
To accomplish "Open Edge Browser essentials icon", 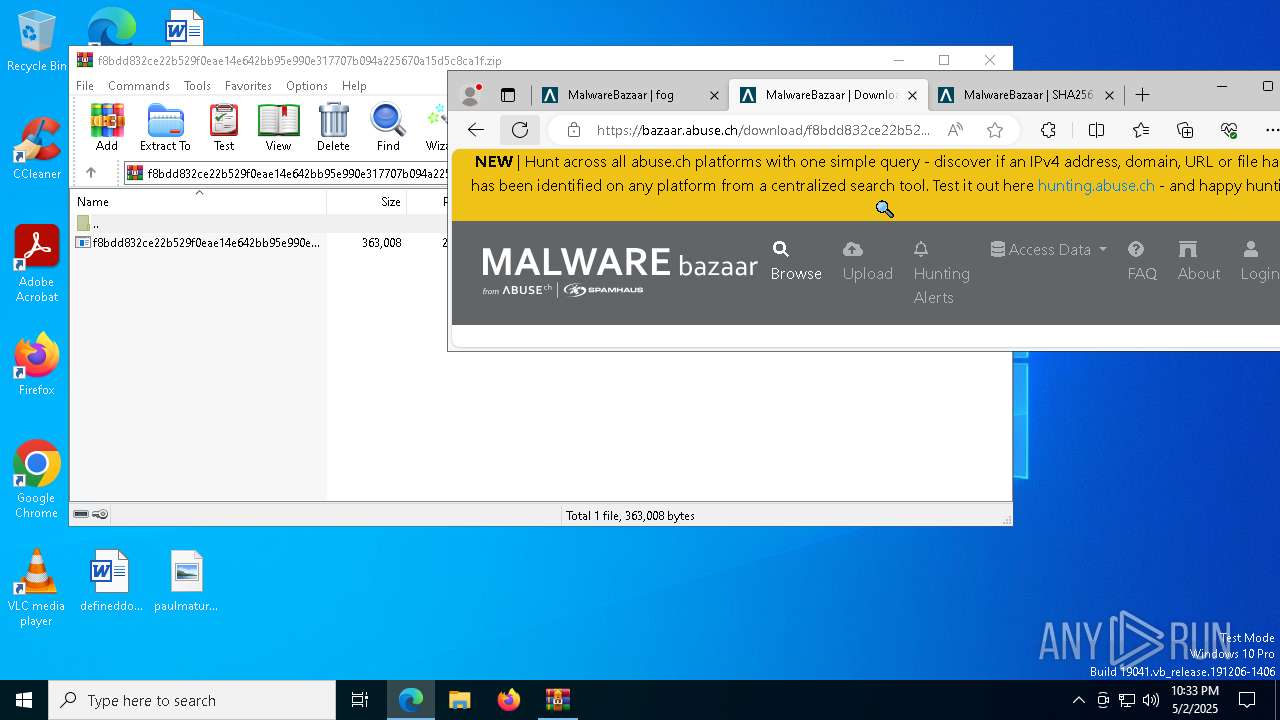I will click(1230, 130).
